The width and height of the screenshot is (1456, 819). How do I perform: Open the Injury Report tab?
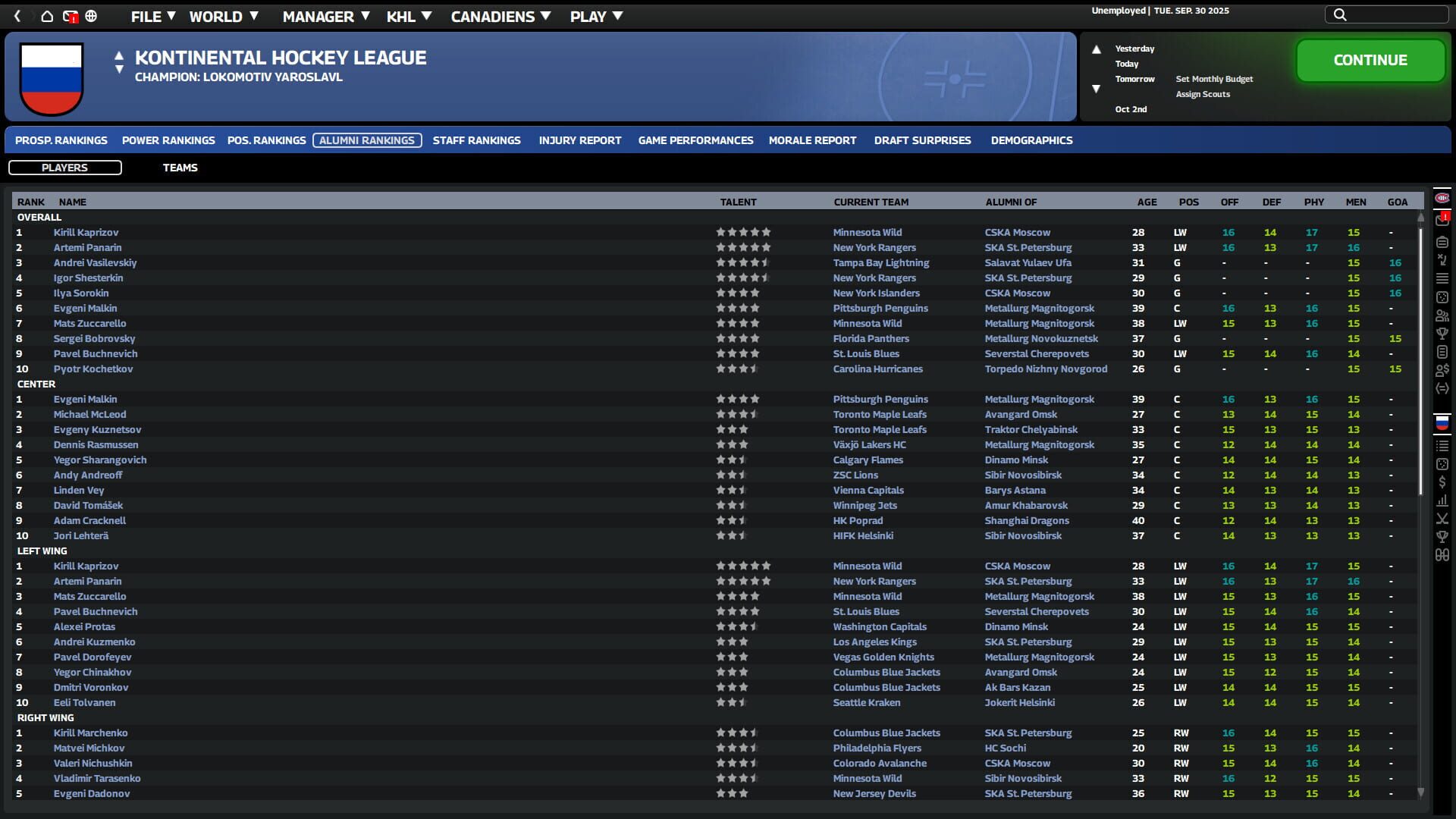point(579,140)
